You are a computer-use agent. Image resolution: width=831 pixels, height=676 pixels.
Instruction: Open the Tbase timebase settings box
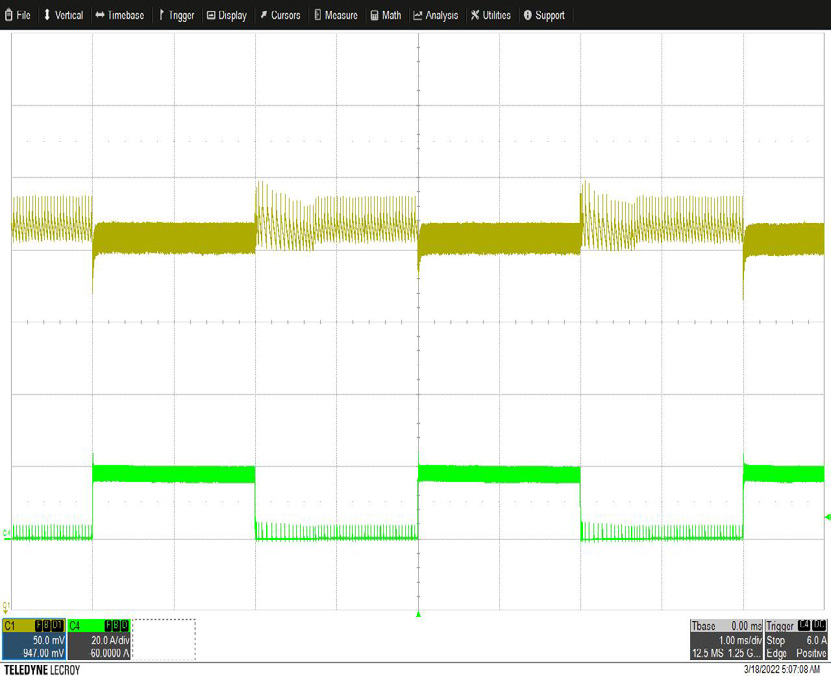726,638
